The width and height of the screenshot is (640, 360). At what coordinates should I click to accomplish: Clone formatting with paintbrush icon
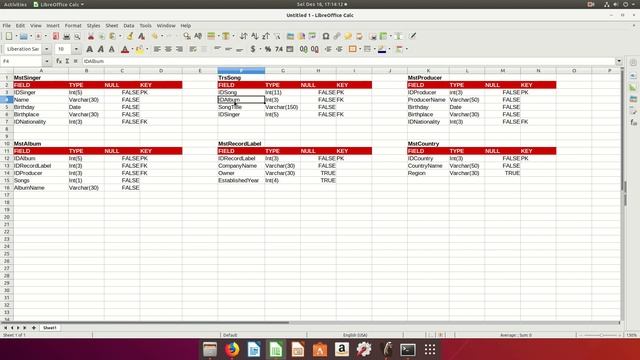[130, 36]
